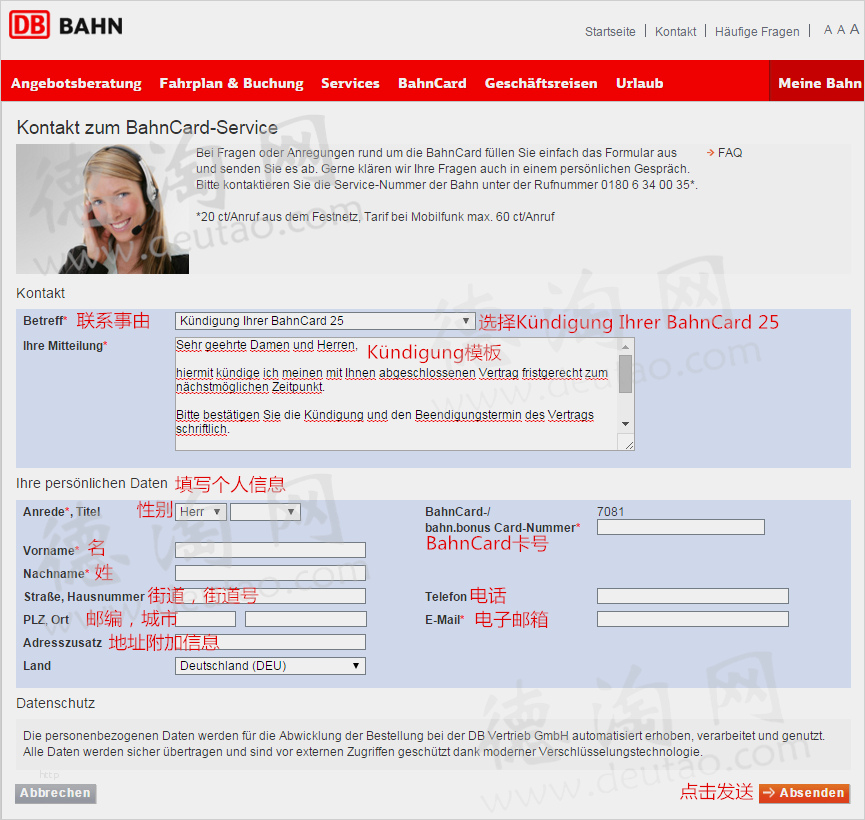Focus the Straße, Hausnummer field

pos(270,596)
